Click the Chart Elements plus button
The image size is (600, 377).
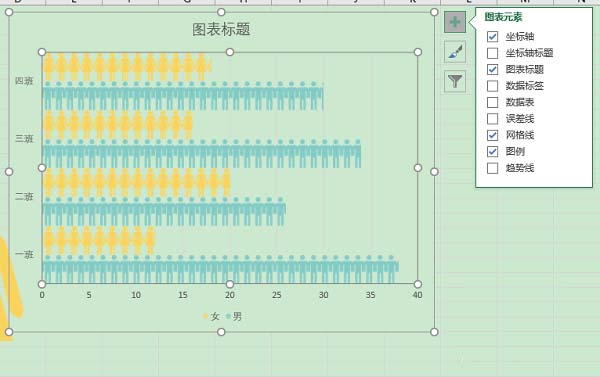455,22
